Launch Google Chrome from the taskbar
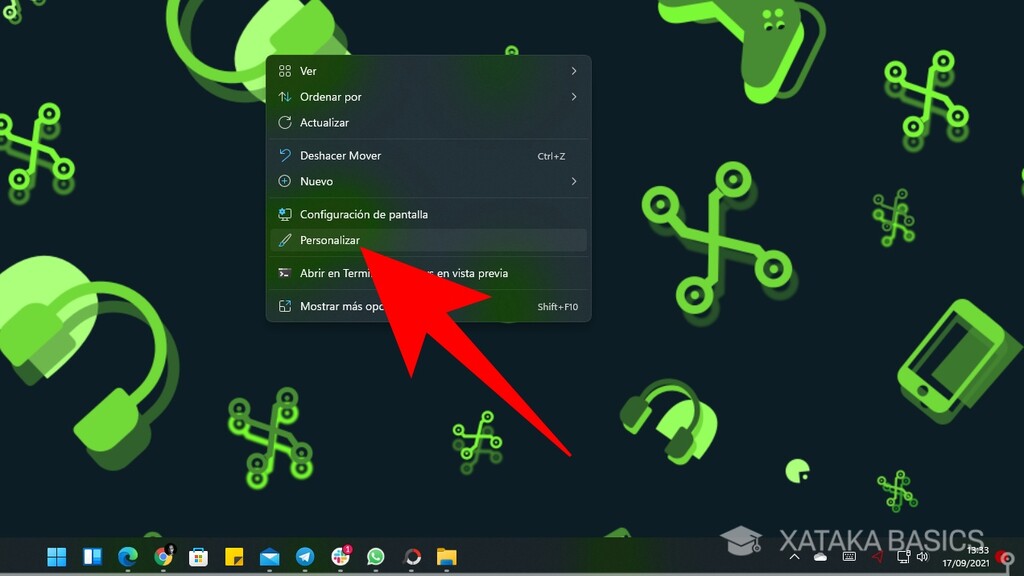 (163, 556)
